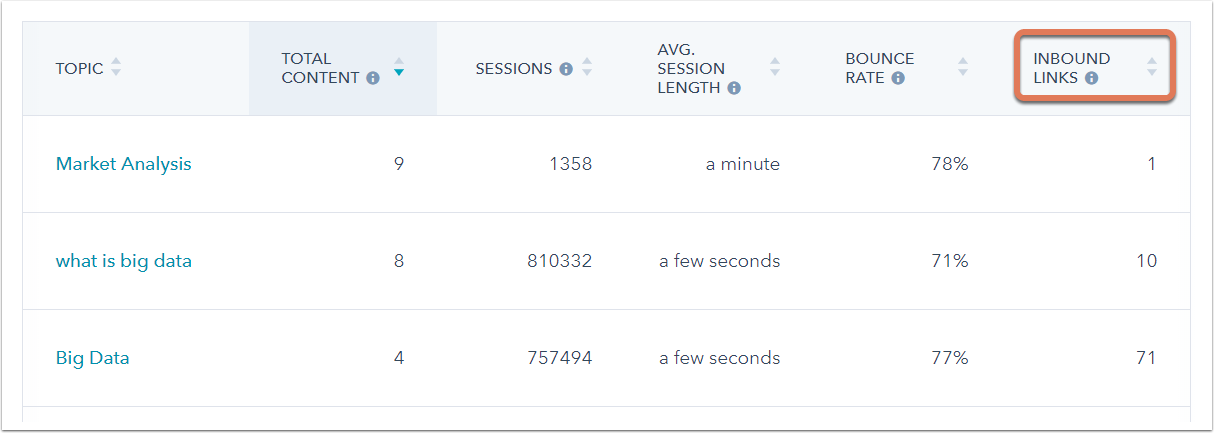Click total content count 8 link
The image size is (1214, 433).
(x=399, y=261)
